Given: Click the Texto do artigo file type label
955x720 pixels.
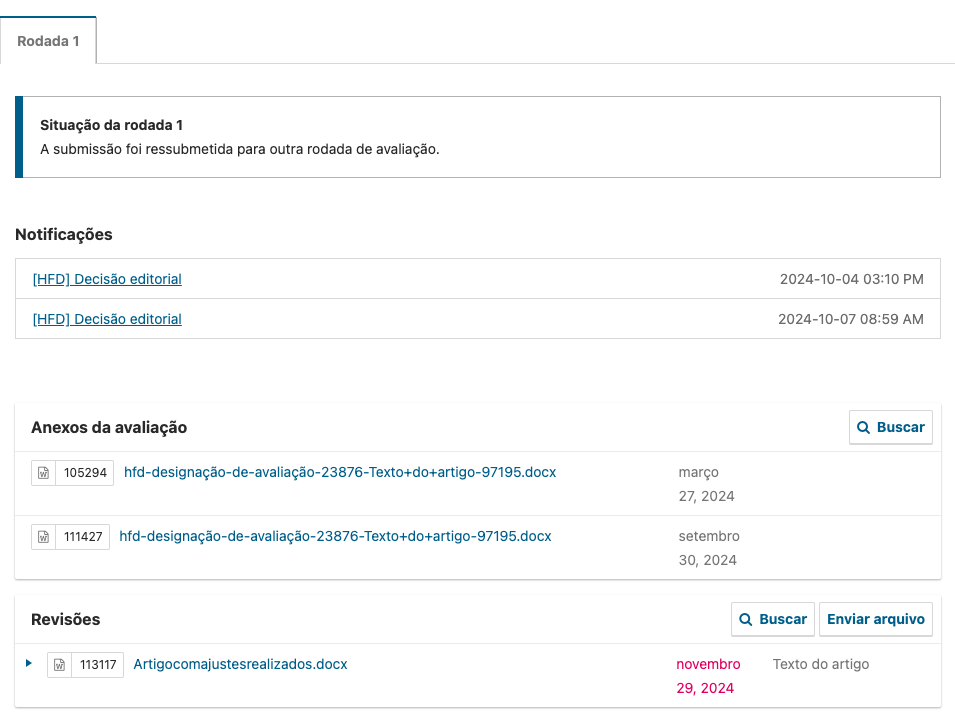Looking at the screenshot, I should point(820,664).
